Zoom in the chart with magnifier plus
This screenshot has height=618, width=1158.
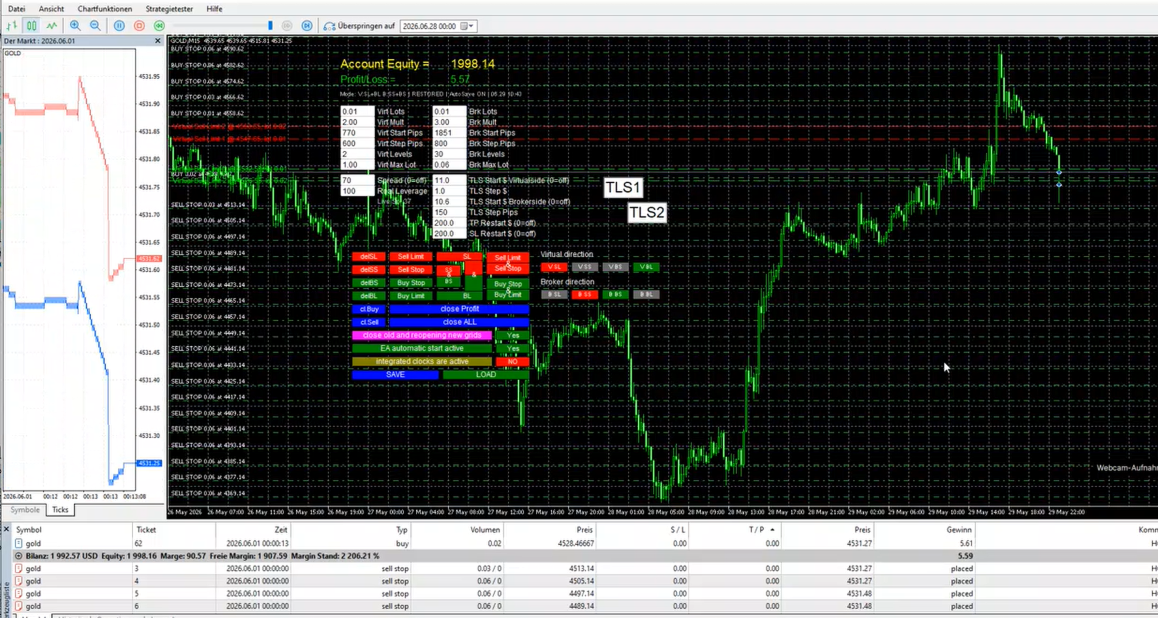pyautogui.click(x=75, y=26)
